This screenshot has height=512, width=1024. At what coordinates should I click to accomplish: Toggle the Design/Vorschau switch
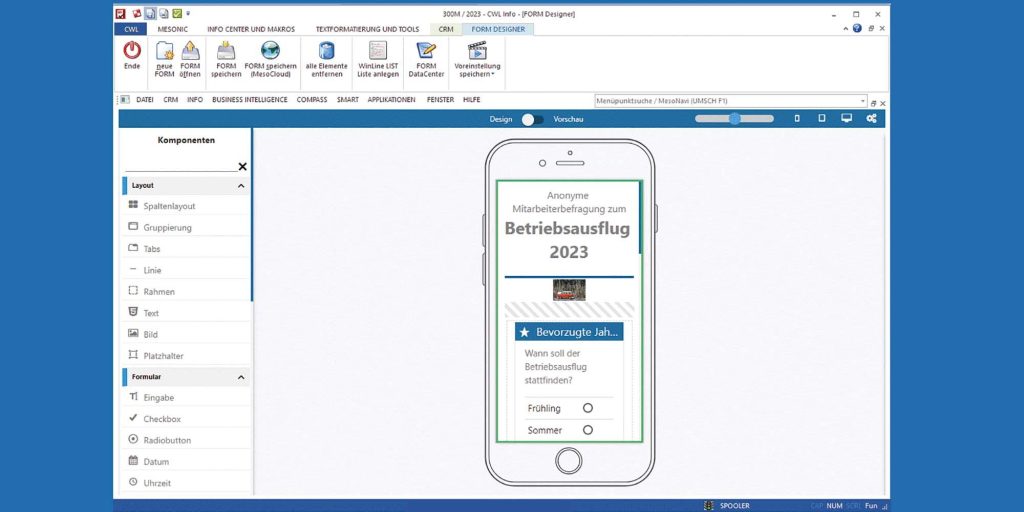(x=533, y=120)
